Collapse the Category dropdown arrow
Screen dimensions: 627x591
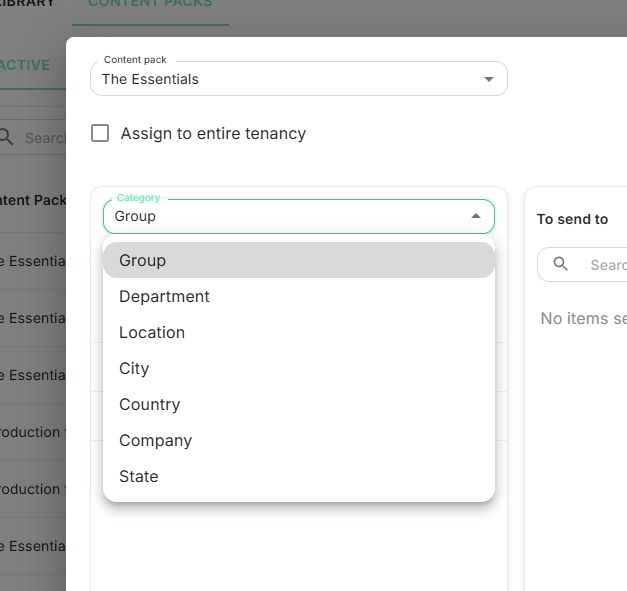tap(476, 216)
